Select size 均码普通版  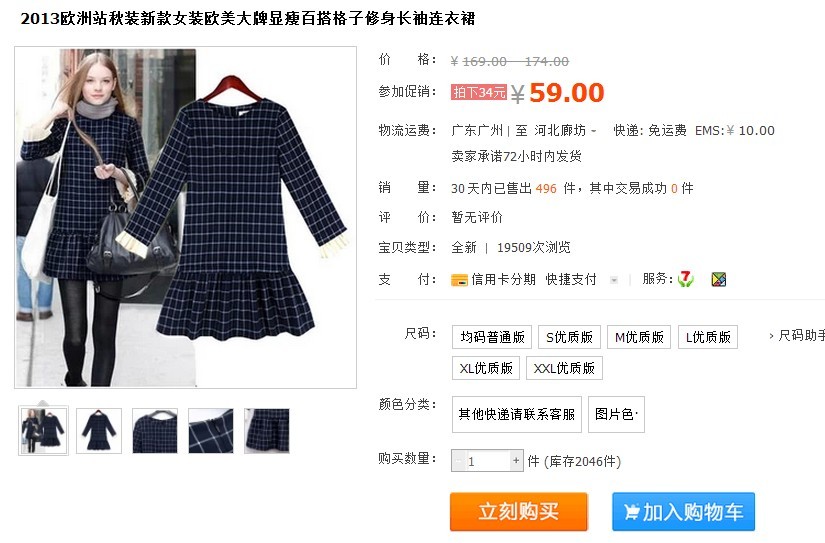click(x=492, y=337)
